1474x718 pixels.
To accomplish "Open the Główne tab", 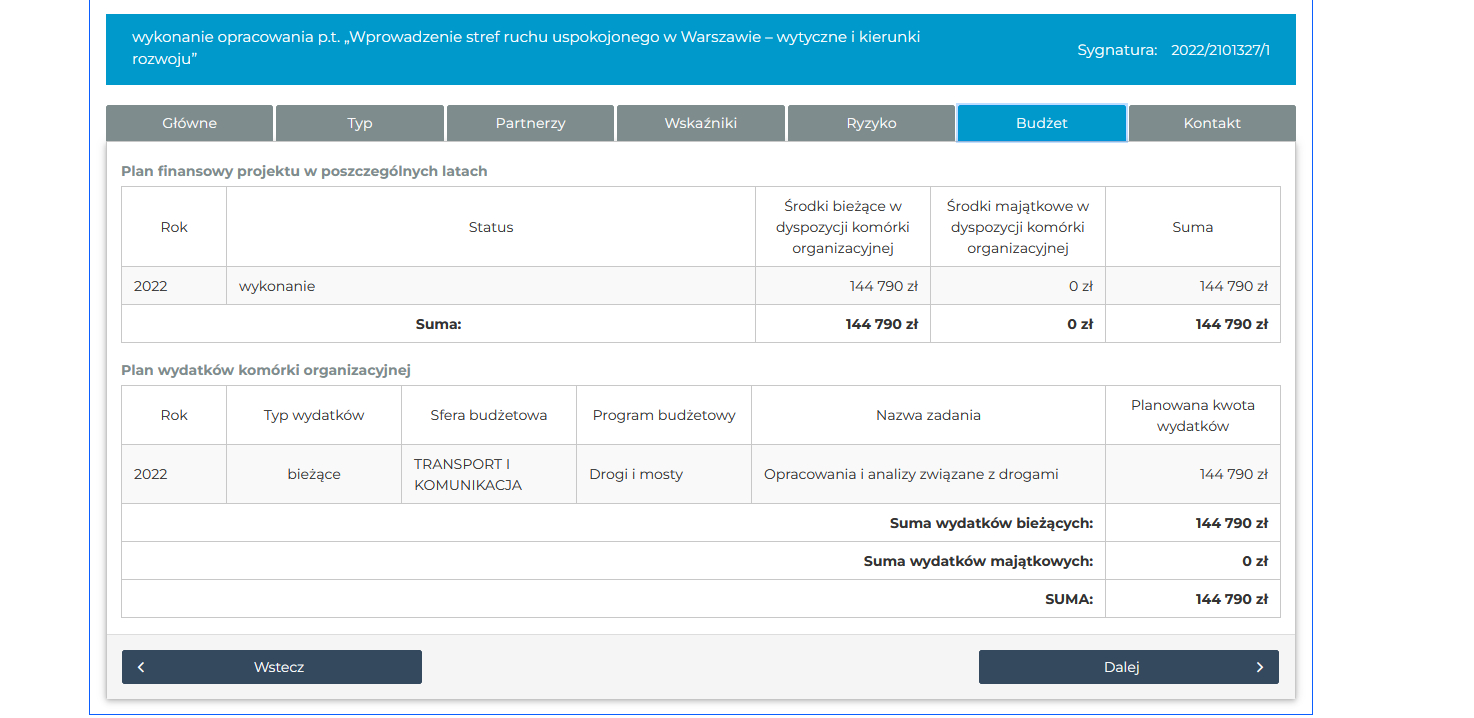I will (189, 123).
